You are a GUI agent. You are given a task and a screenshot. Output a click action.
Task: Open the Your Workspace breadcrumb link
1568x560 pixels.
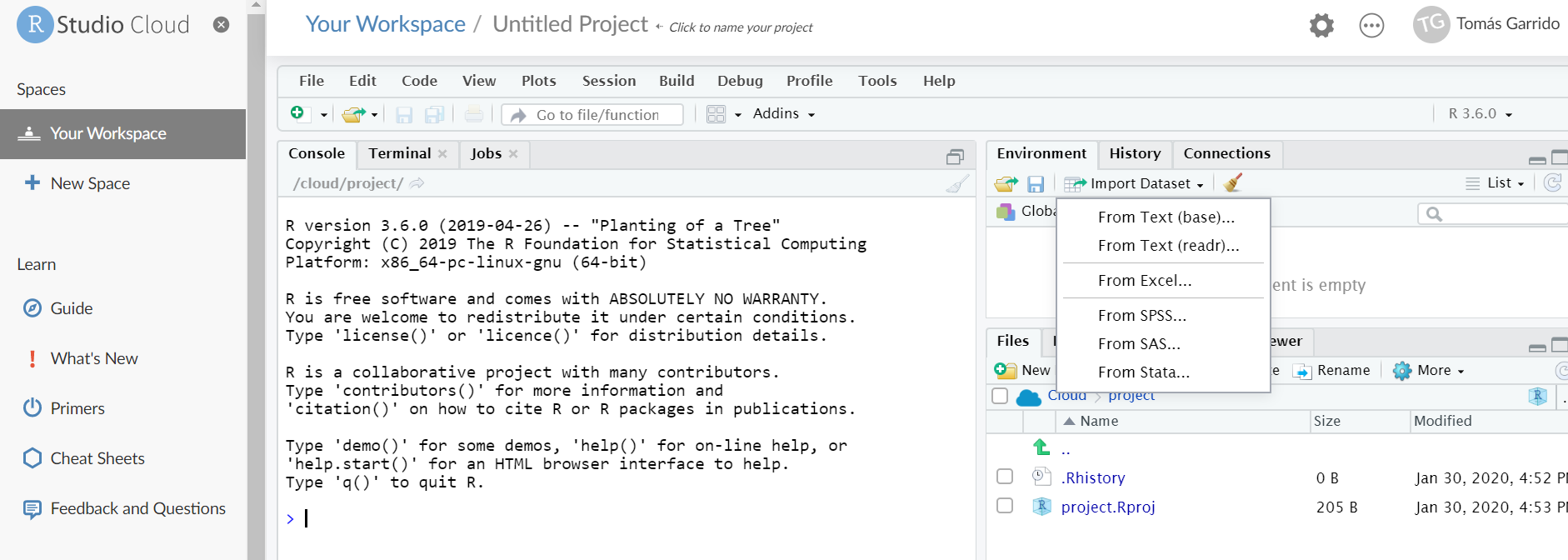(385, 24)
